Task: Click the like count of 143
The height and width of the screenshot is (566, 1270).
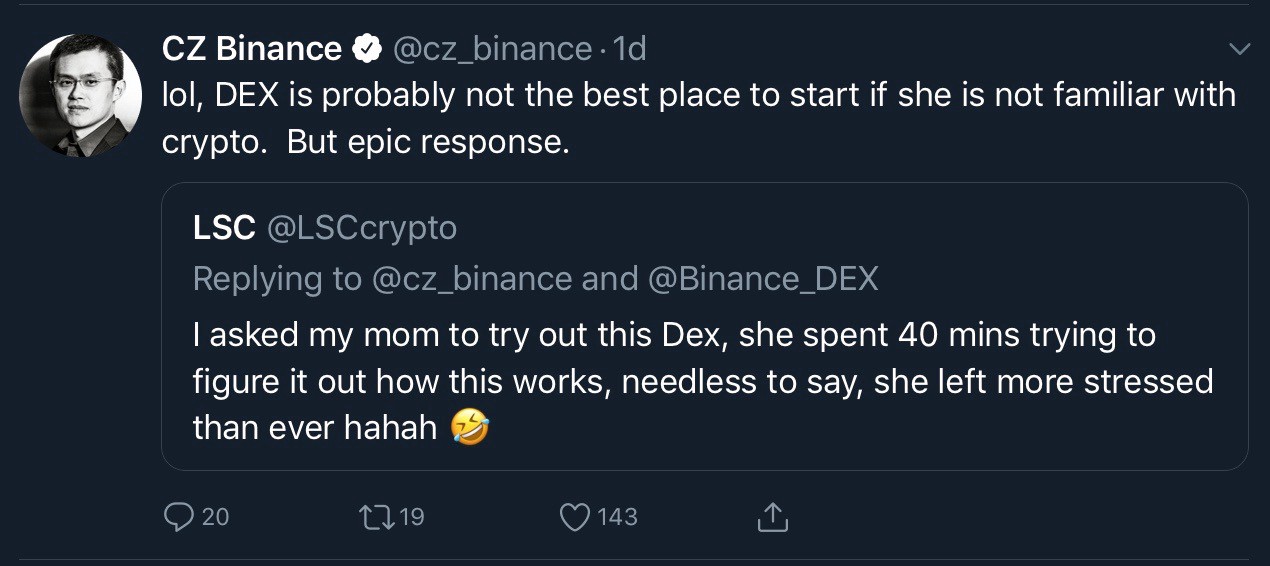Action: click(x=617, y=517)
